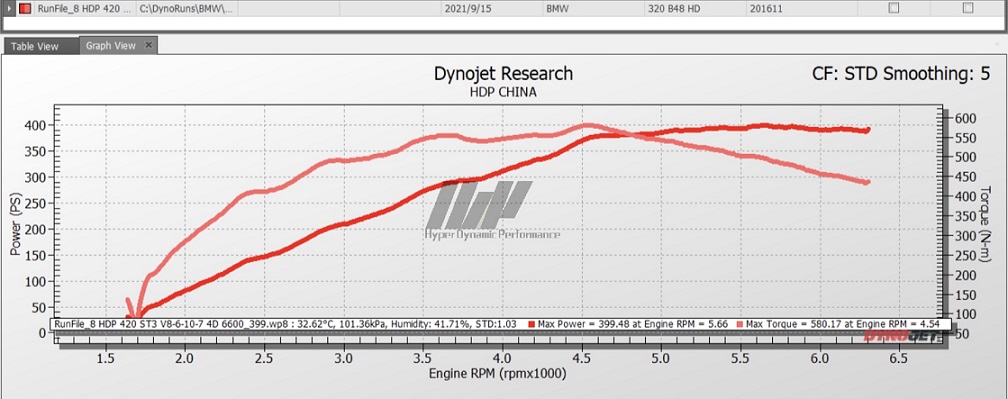Click the HDP CHINA subtitle
1008x399 pixels.
(x=503, y=92)
